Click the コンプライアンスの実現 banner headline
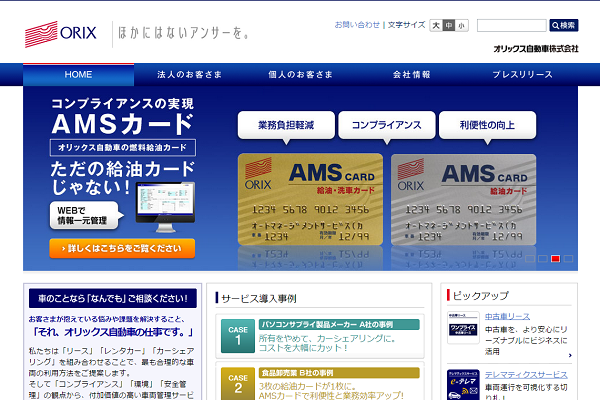Screen dimensions: 600x400 (122, 104)
